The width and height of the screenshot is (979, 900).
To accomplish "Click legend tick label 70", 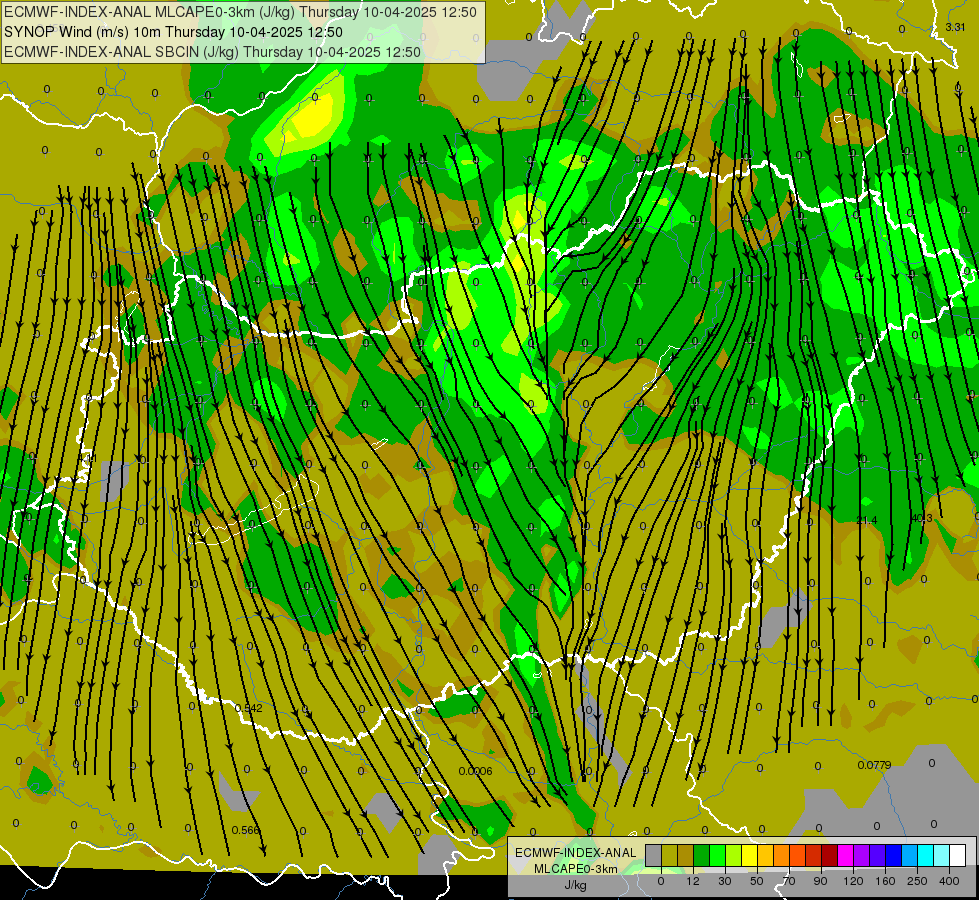I will (x=789, y=881).
